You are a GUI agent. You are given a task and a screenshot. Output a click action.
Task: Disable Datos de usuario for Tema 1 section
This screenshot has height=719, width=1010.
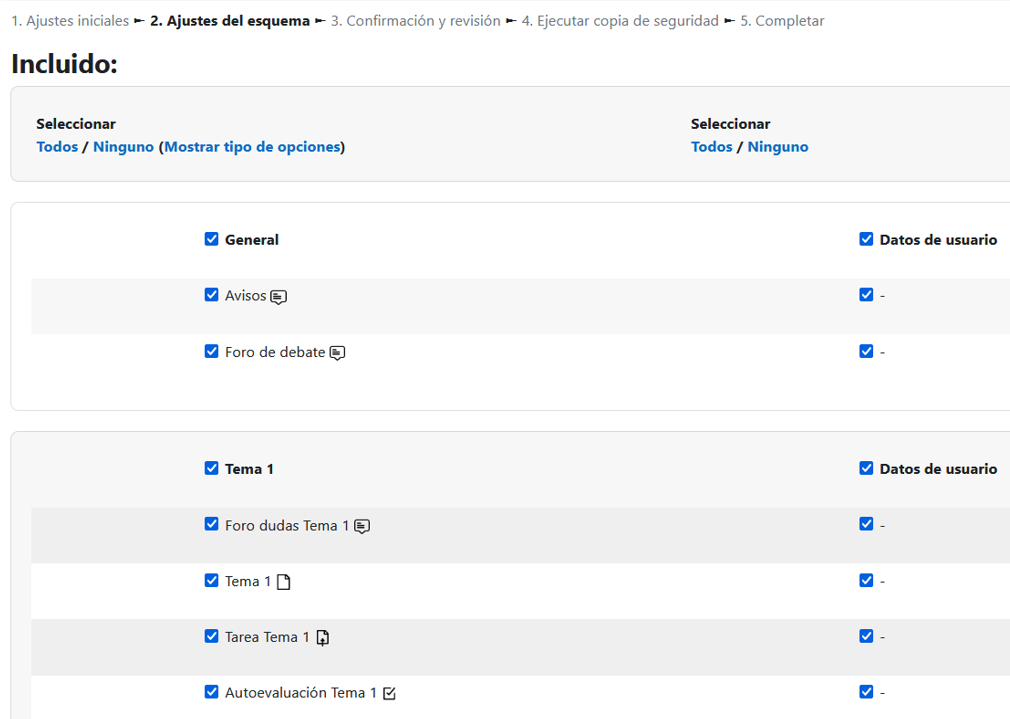pos(866,467)
